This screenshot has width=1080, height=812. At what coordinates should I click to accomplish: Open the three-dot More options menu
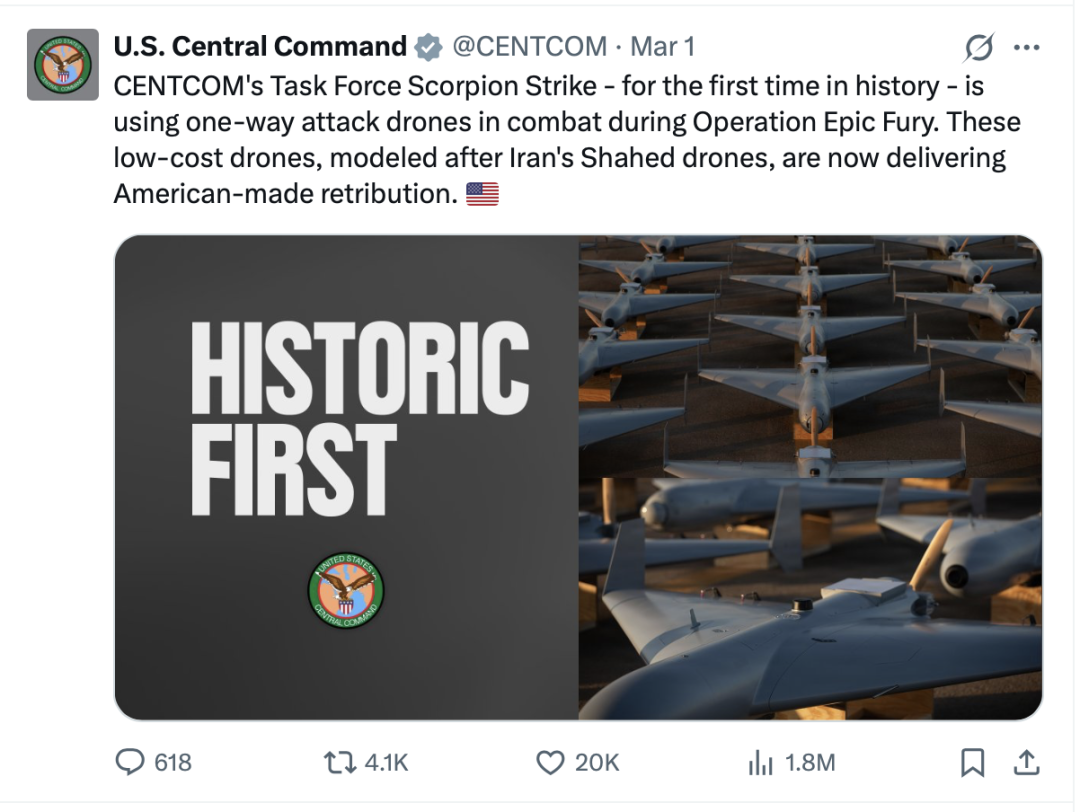coord(1027,47)
